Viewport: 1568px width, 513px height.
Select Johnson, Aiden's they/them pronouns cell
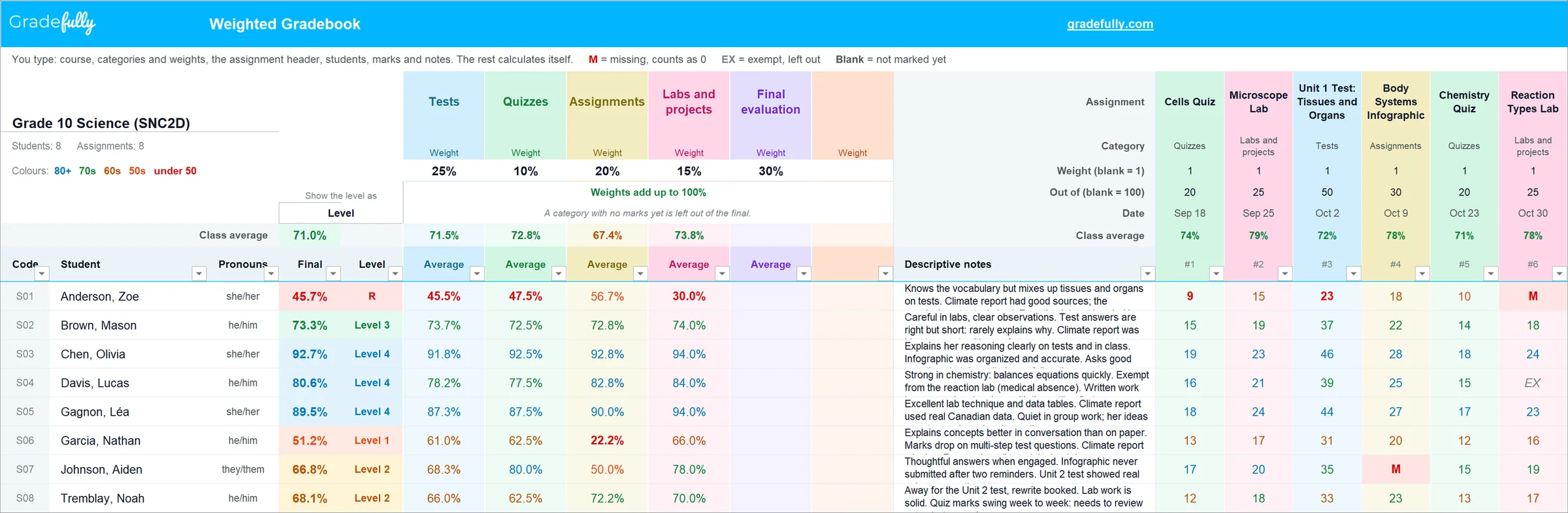point(243,469)
